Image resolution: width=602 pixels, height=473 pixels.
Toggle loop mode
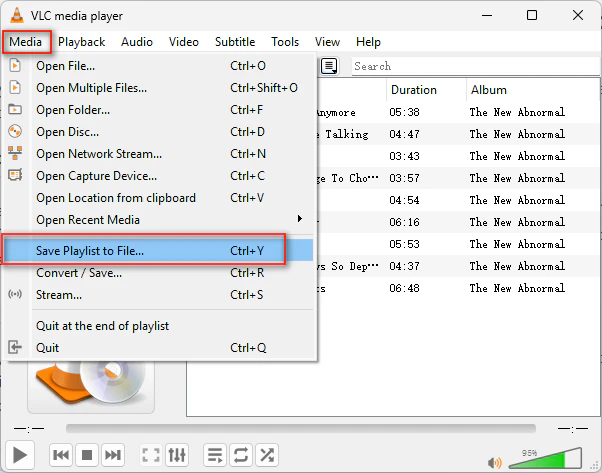click(241, 455)
